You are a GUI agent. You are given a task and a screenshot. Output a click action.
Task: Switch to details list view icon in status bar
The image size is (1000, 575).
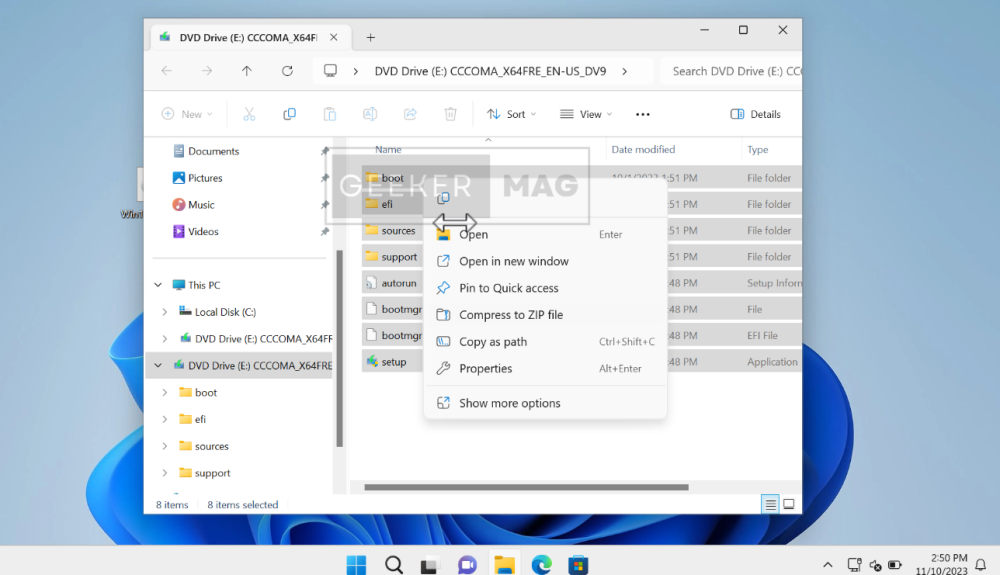click(770, 504)
